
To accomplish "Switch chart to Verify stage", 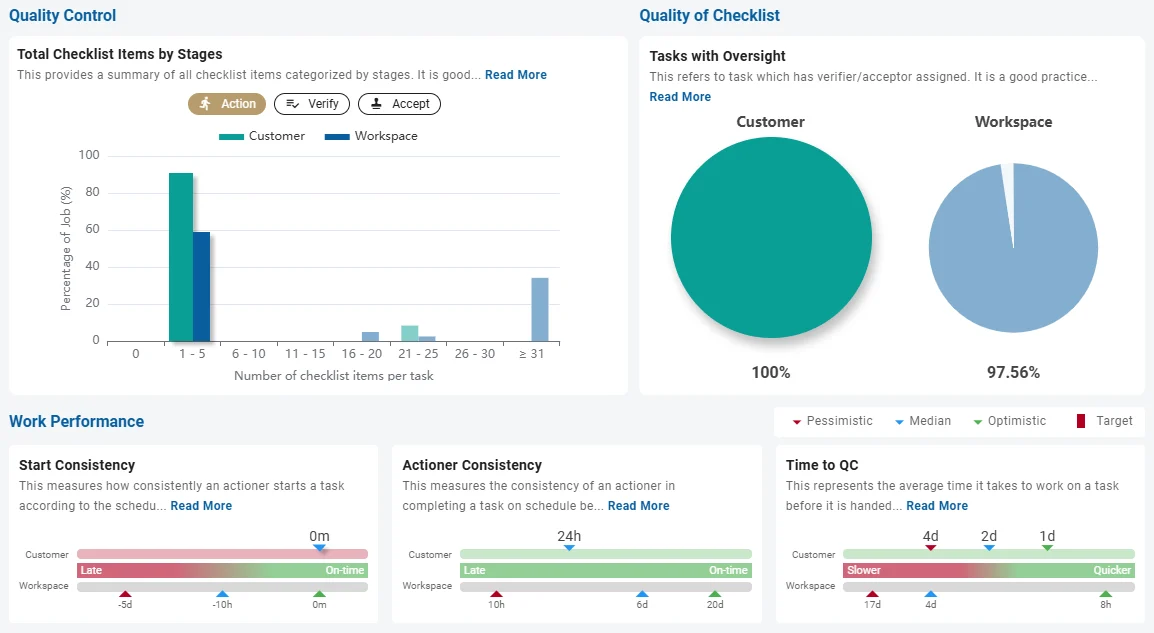I will (312, 104).
